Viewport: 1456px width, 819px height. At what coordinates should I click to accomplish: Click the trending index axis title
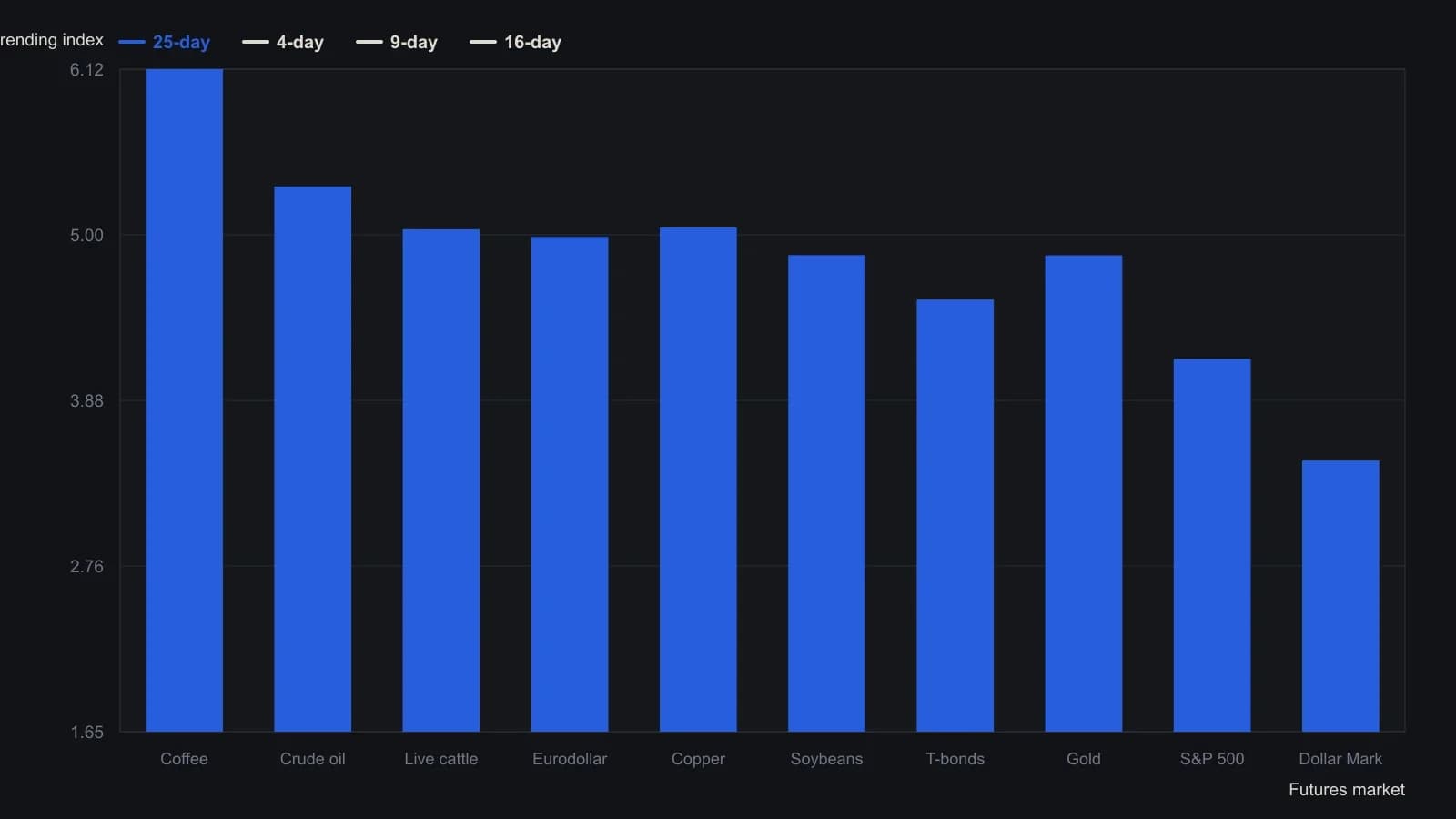click(x=52, y=40)
